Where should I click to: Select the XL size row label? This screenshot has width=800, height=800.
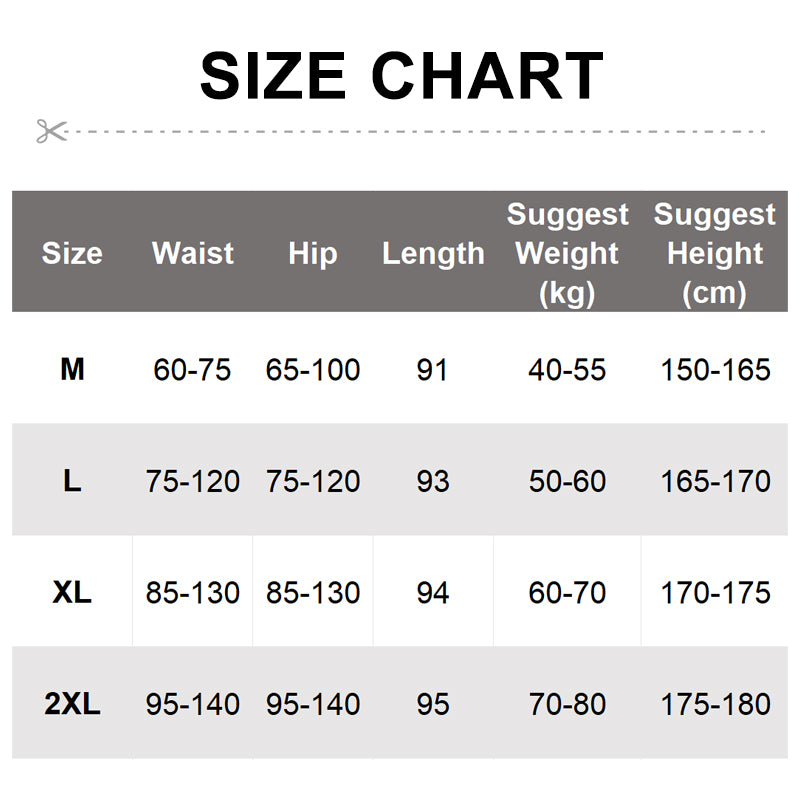click(x=72, y=592)
